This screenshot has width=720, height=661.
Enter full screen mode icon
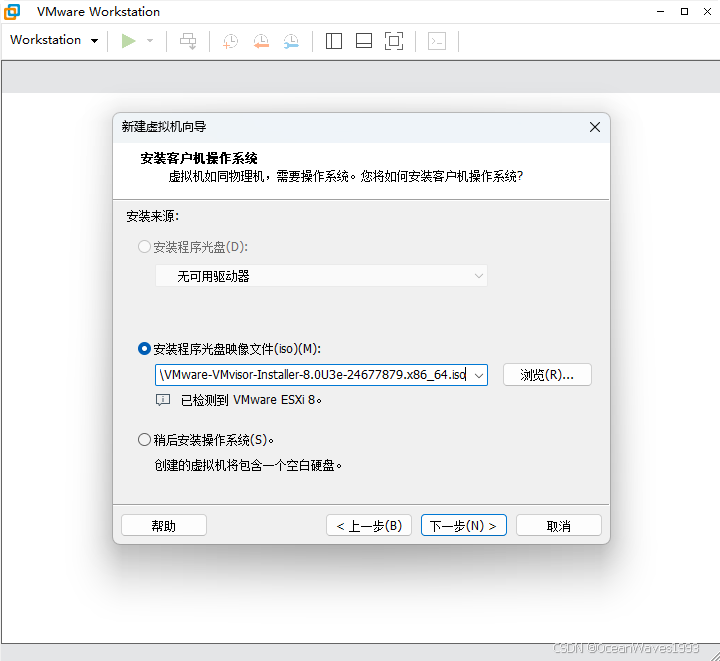pyautogui.click(x=394, y=41)
